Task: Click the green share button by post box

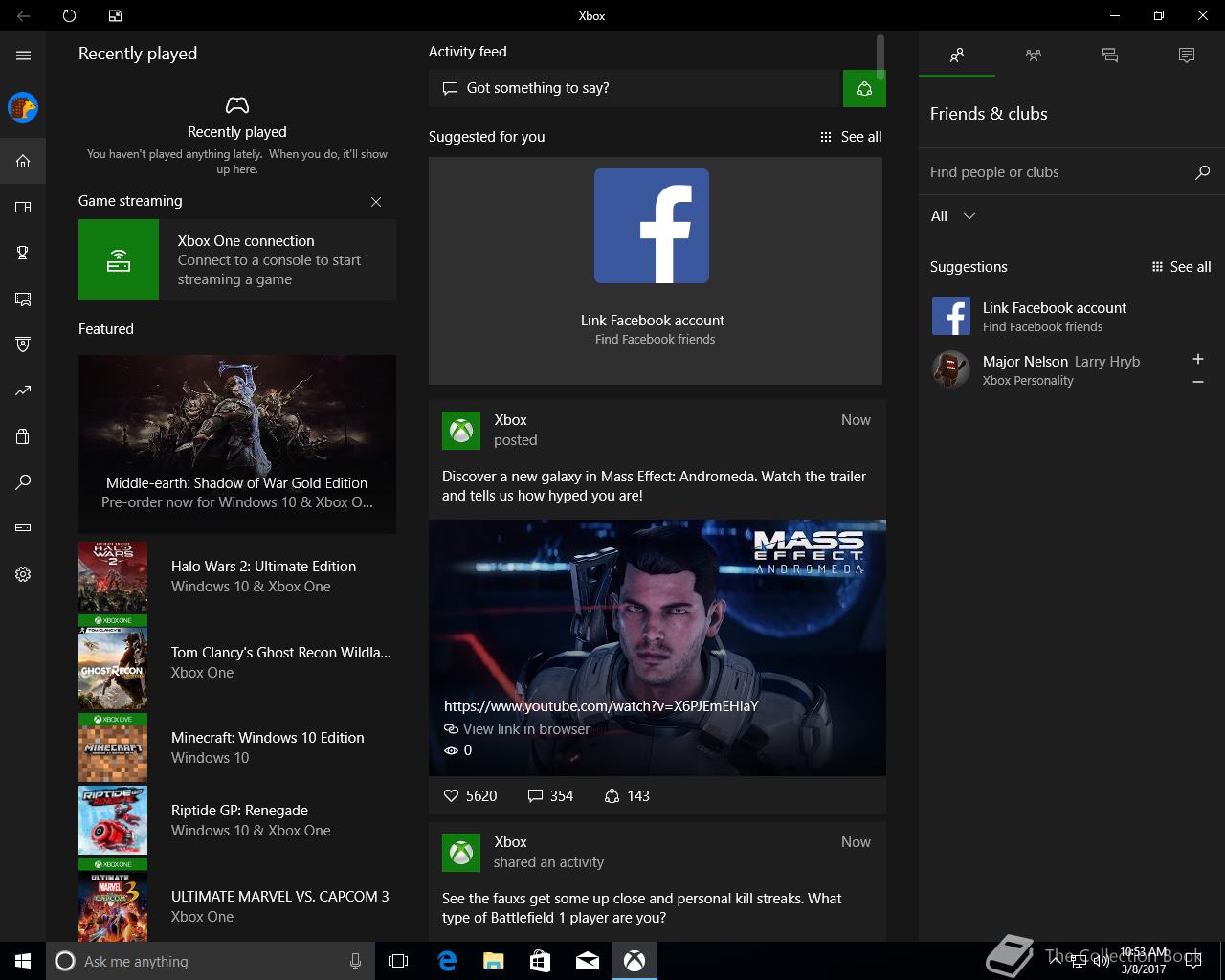Action: tap(864, 88)
